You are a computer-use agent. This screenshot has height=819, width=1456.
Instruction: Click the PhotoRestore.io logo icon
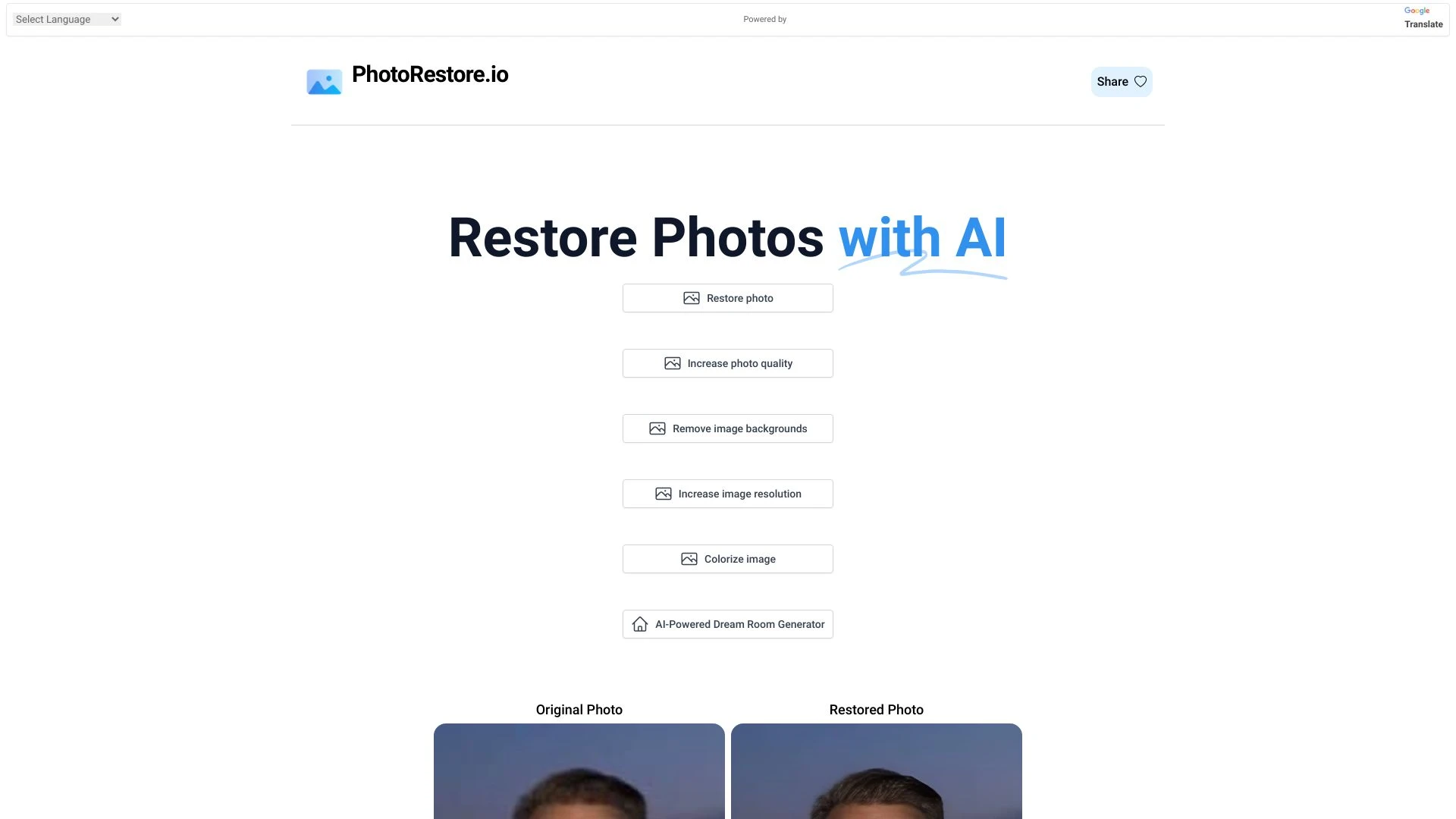click(x=323, y=81)
